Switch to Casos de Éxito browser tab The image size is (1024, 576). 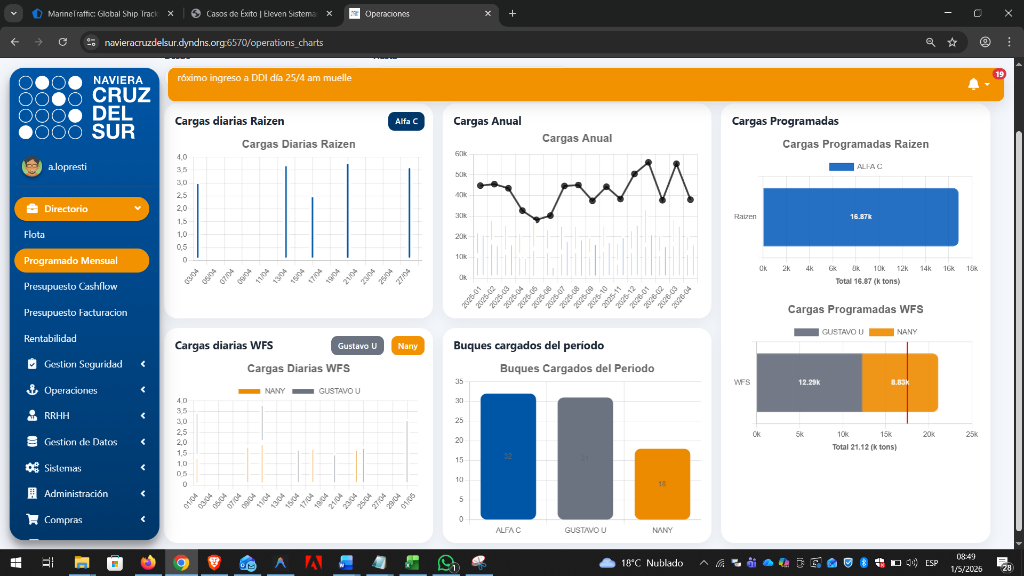point(261,13)
